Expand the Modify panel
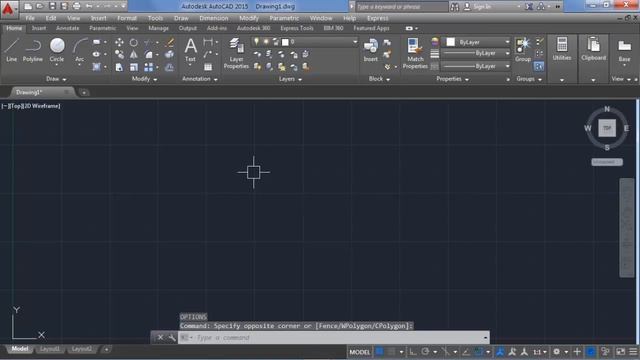 coord(144,79)
